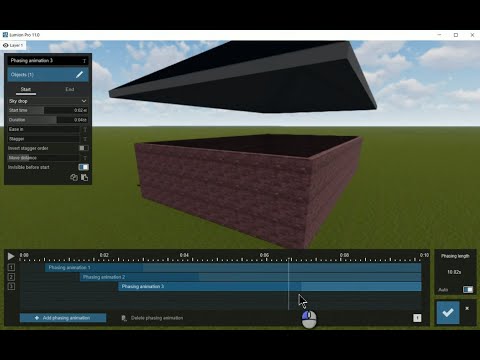Select Phasing animation 1 bar
The width and height of the screenshot is (480, 360).
pos(233,267)
